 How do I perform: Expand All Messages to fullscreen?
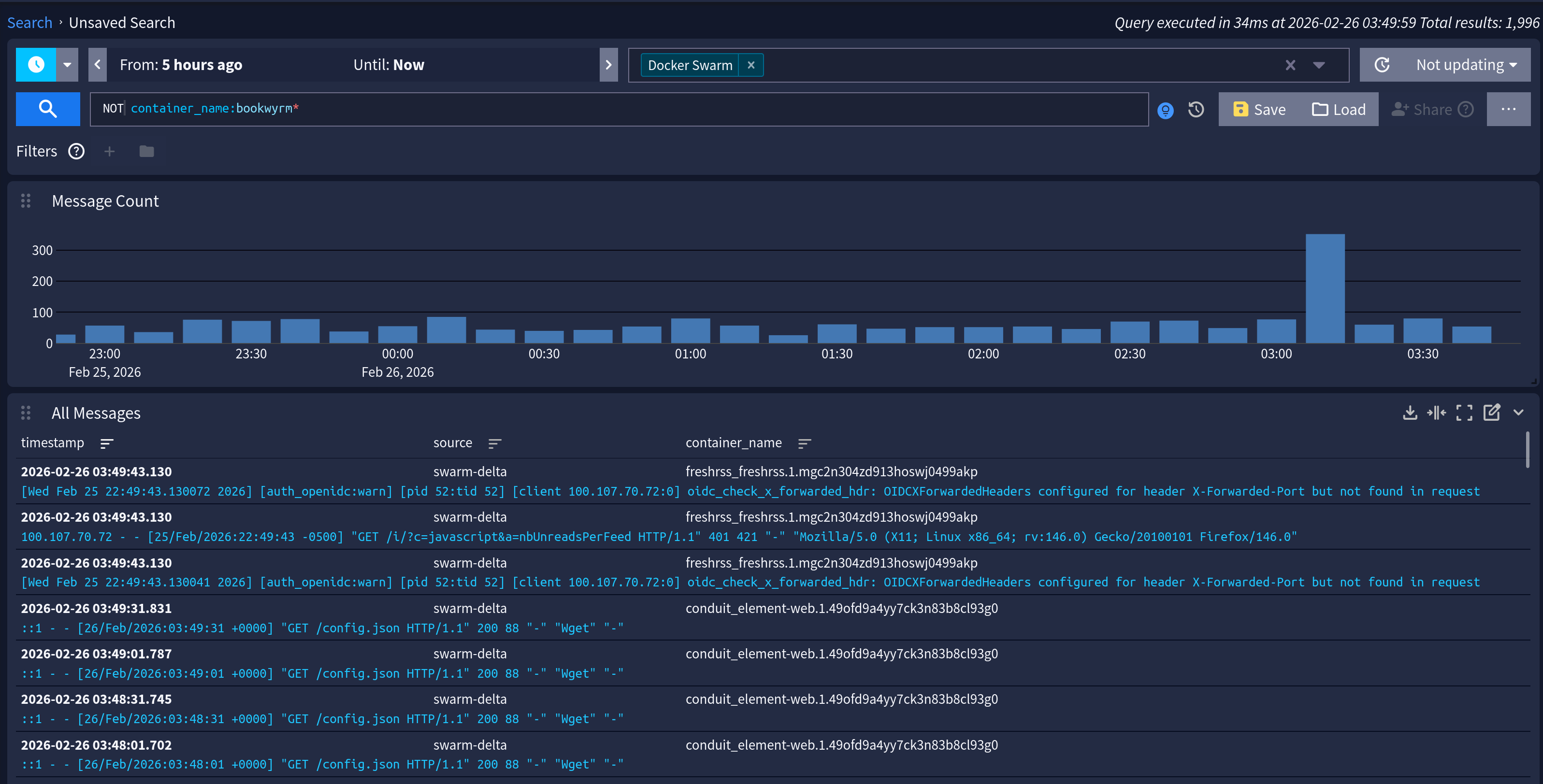click(x=1465, y=413)
